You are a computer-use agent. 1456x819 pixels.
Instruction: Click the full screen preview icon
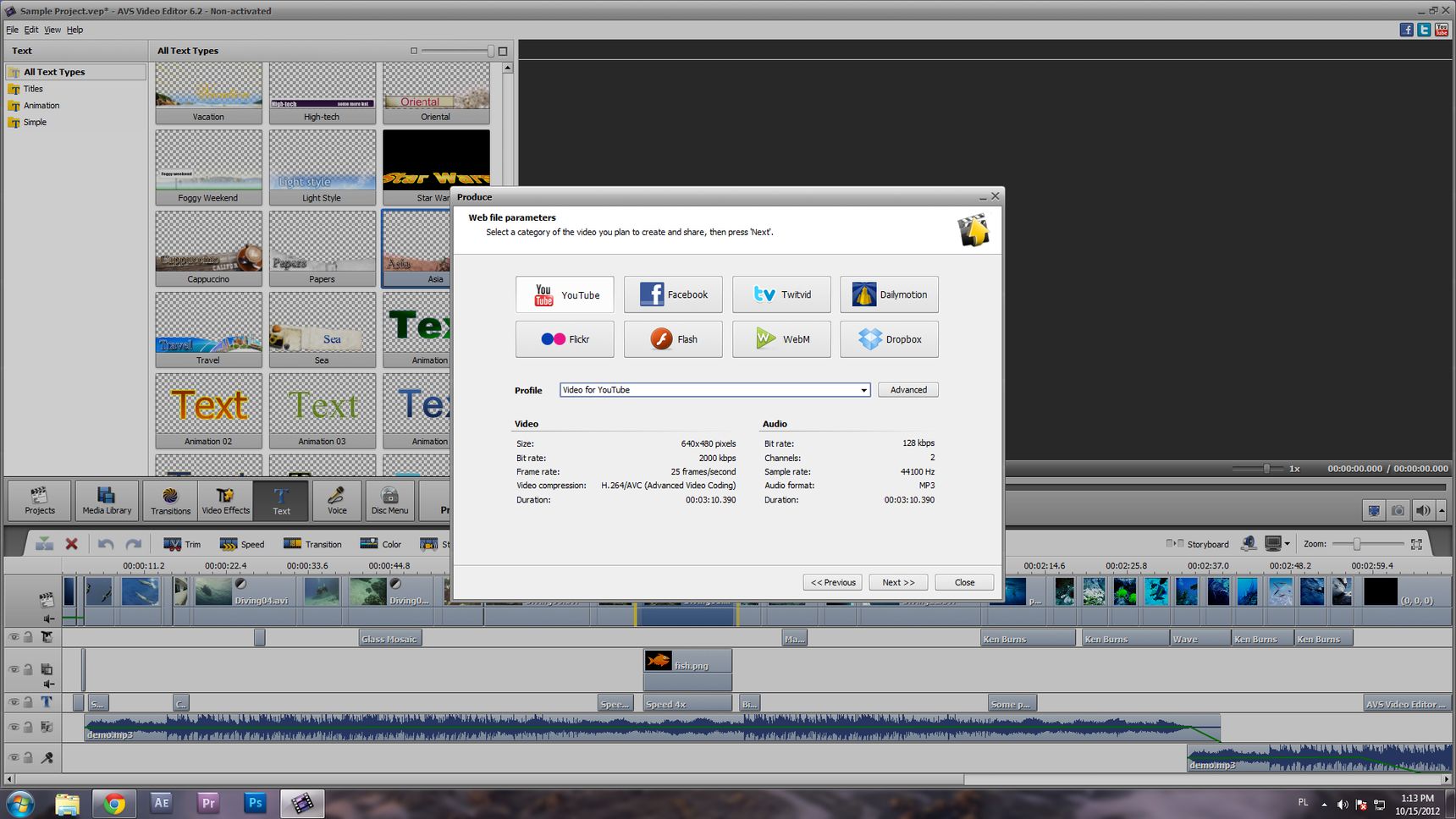click(1374, 510)
